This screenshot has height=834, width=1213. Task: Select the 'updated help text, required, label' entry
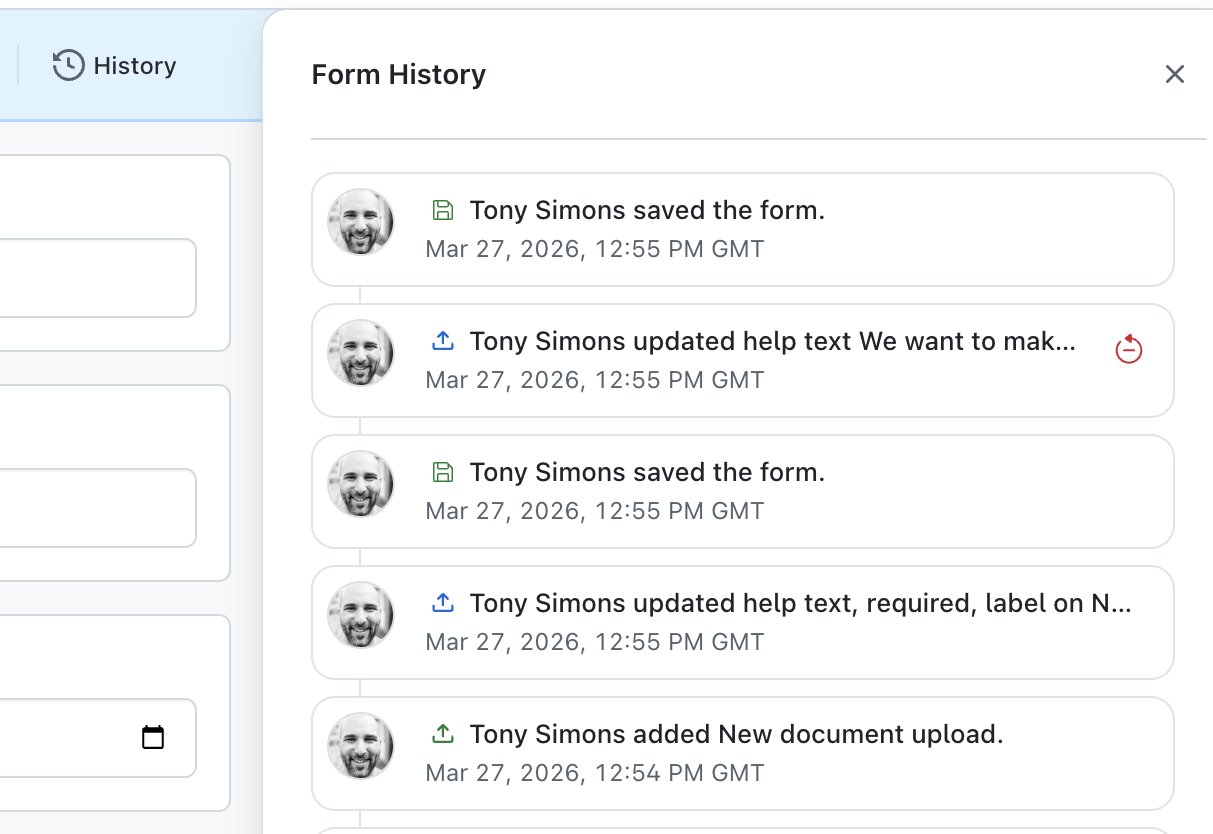[x=800, y=603]
